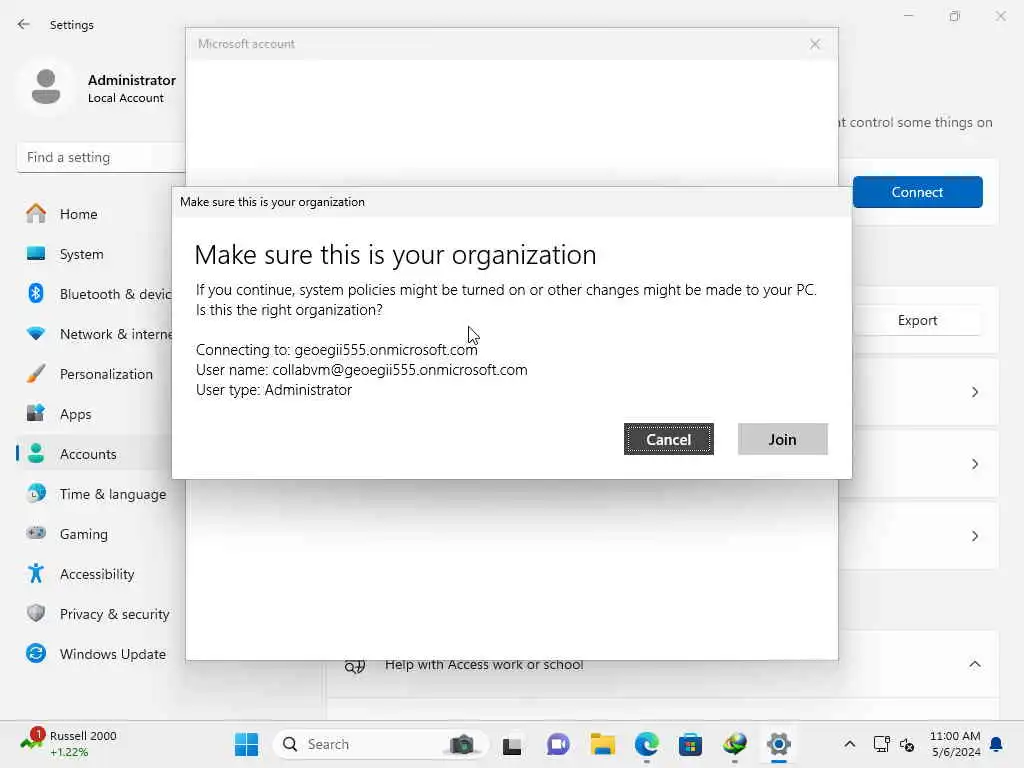The image size is (1024, 768).
Task: Open the clock showing 11:00 AM
Action: click(955, 744)
